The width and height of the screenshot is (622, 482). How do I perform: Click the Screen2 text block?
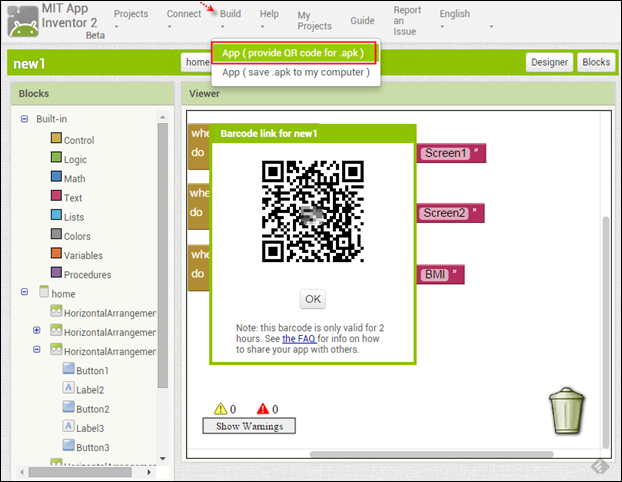point(450,213)
